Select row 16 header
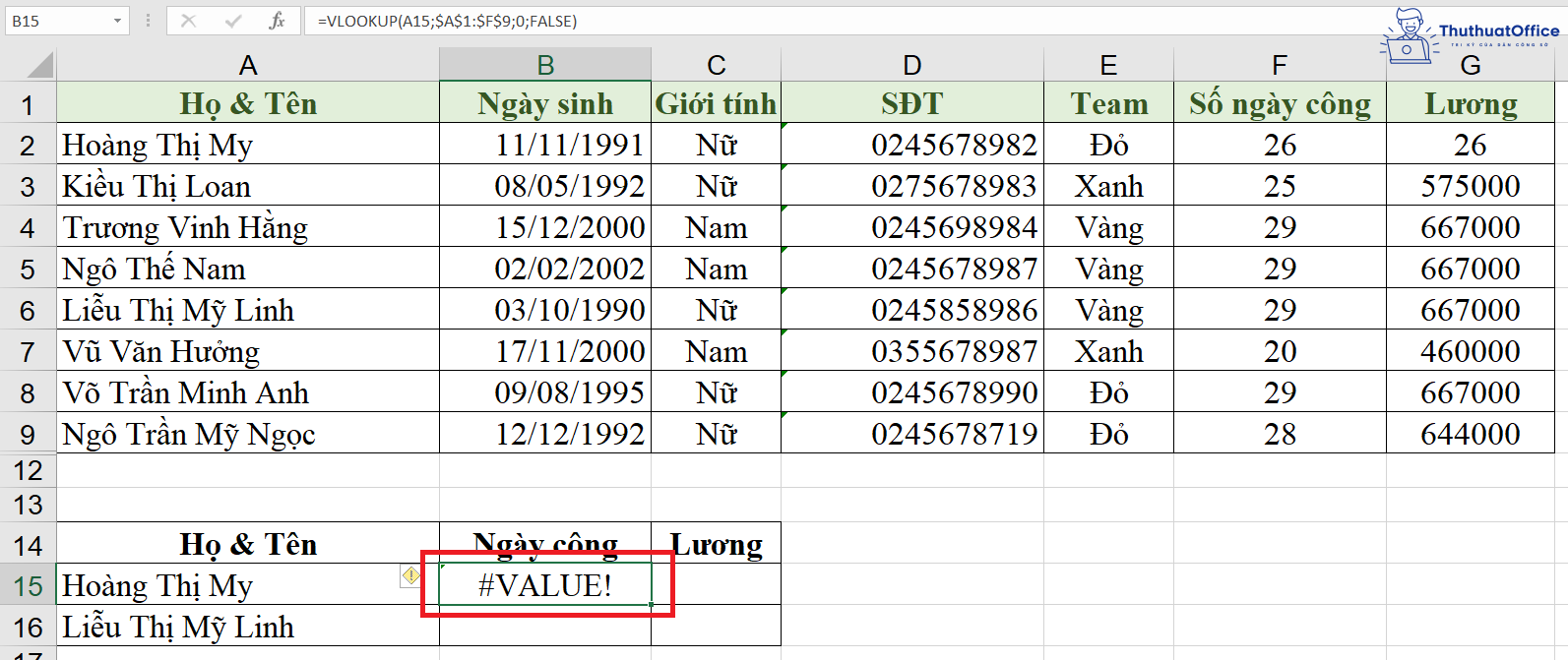This screenshot has height=660, width=1568. tap(28, 628)
